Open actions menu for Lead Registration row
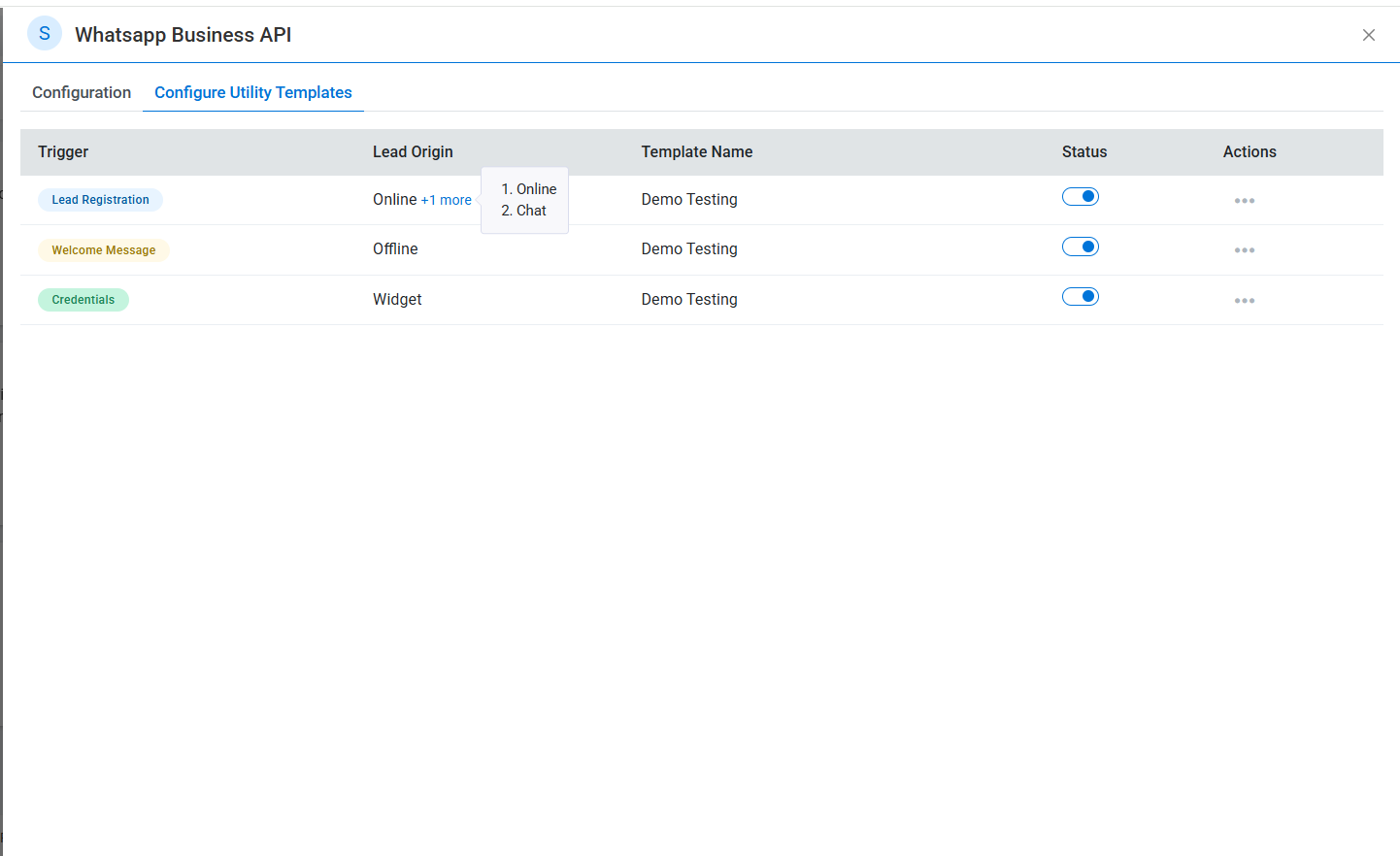This screenshot has height=856, width=1400. coord(1244,201)
